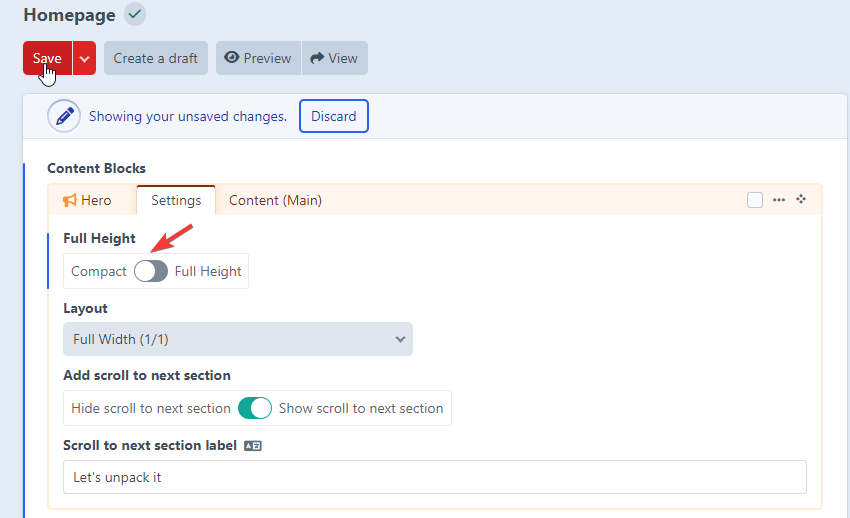Select the Settings tab
This screenshot has height=518, width=850.
176,200
